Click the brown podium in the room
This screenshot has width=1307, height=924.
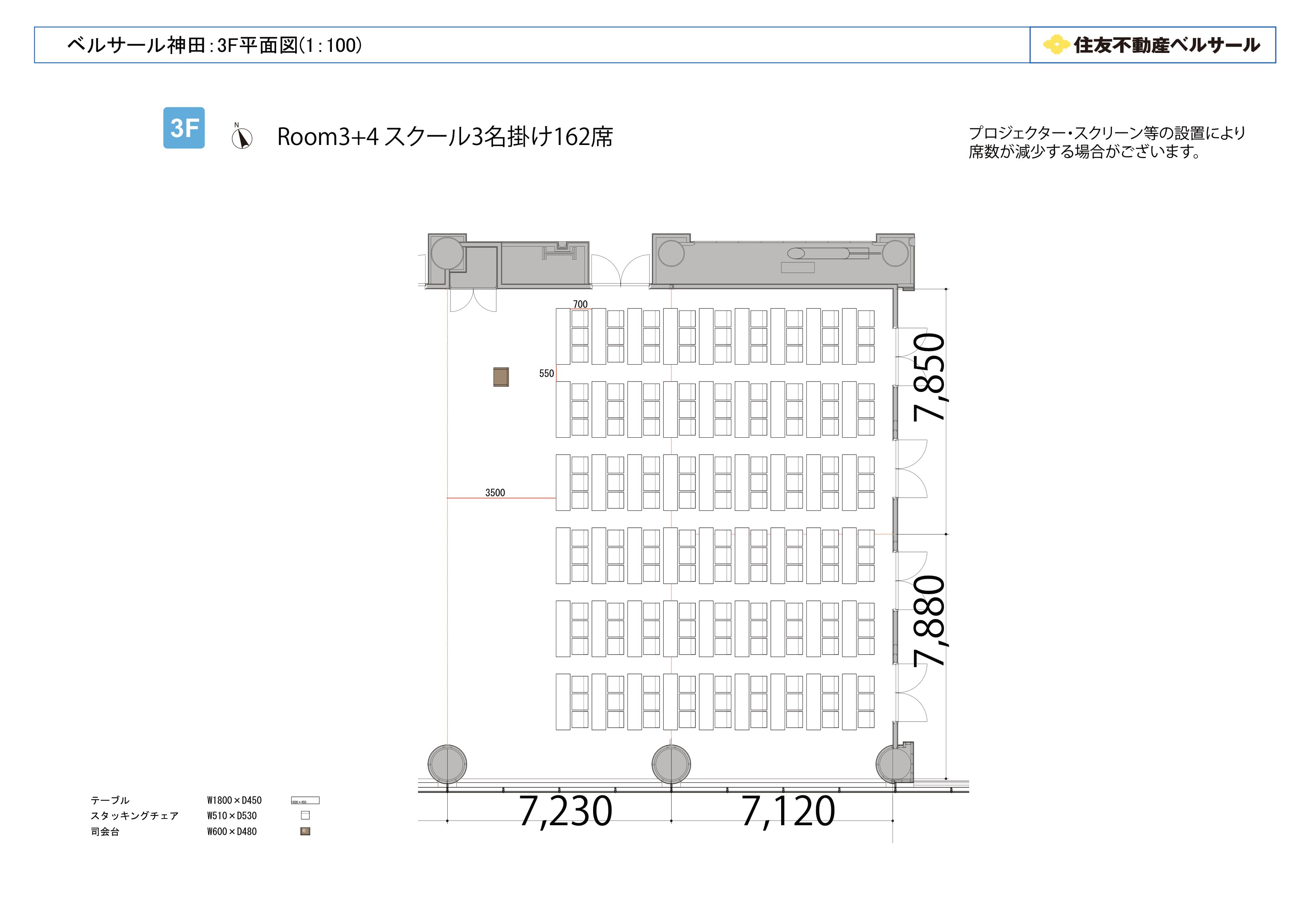pos(500,377)
